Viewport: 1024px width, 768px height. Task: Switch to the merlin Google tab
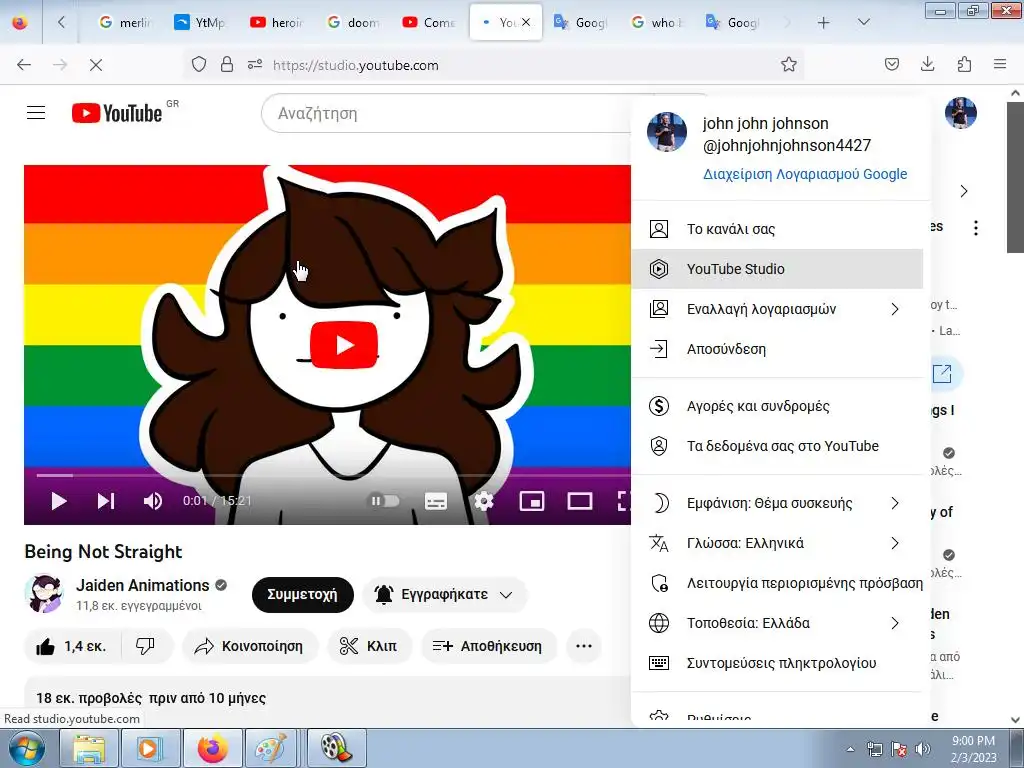124,23
